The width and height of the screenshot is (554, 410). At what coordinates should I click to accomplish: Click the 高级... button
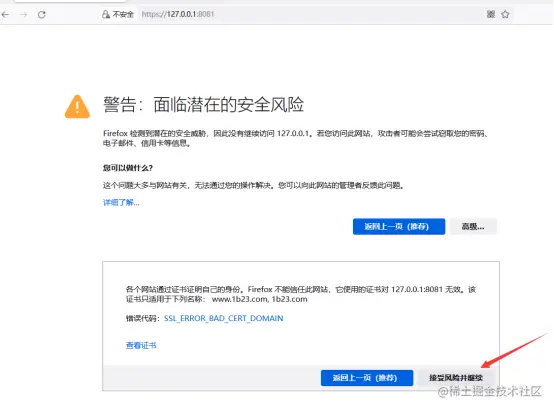[x=473, y=227]
